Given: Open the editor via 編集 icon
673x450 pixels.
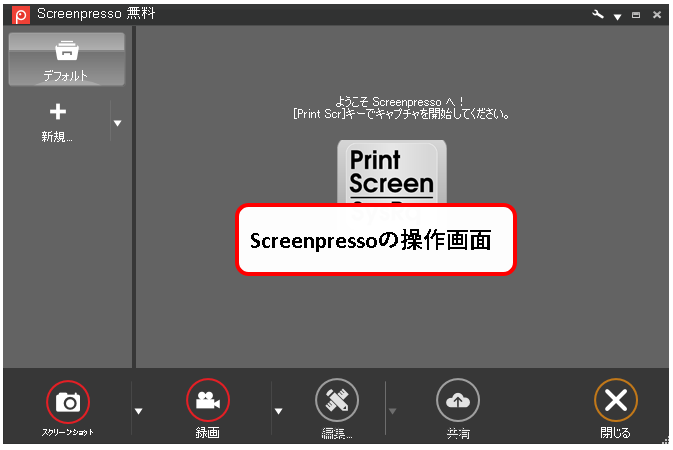Looking at the screenshot, I should [337, 400].
